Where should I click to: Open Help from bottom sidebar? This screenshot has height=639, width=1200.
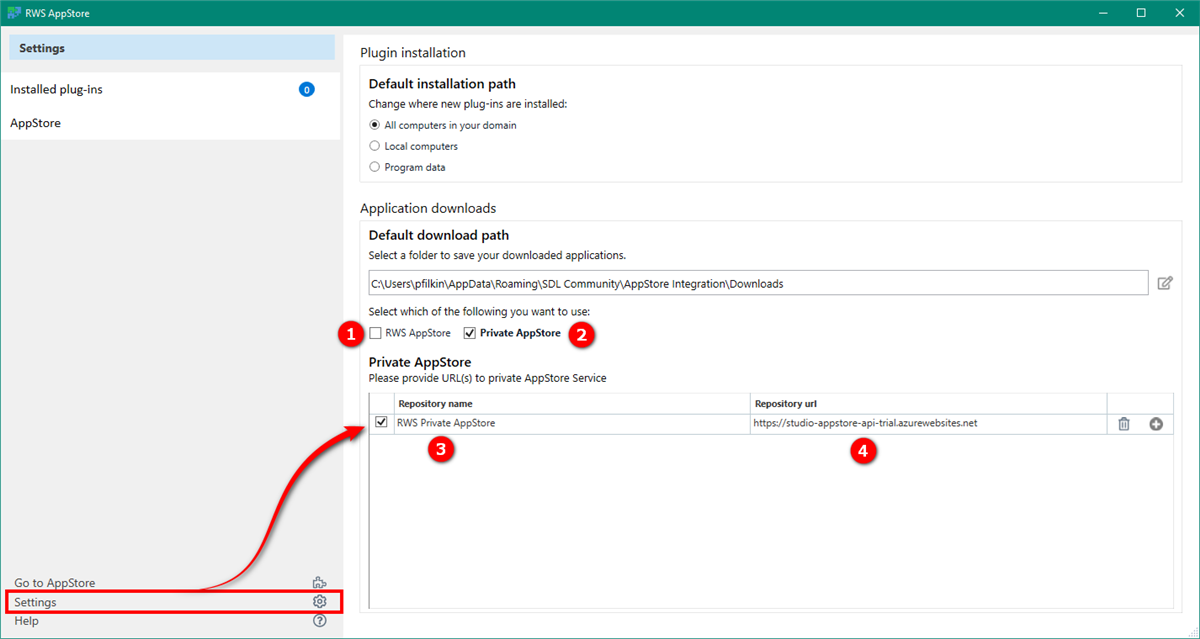coord(26,621)
